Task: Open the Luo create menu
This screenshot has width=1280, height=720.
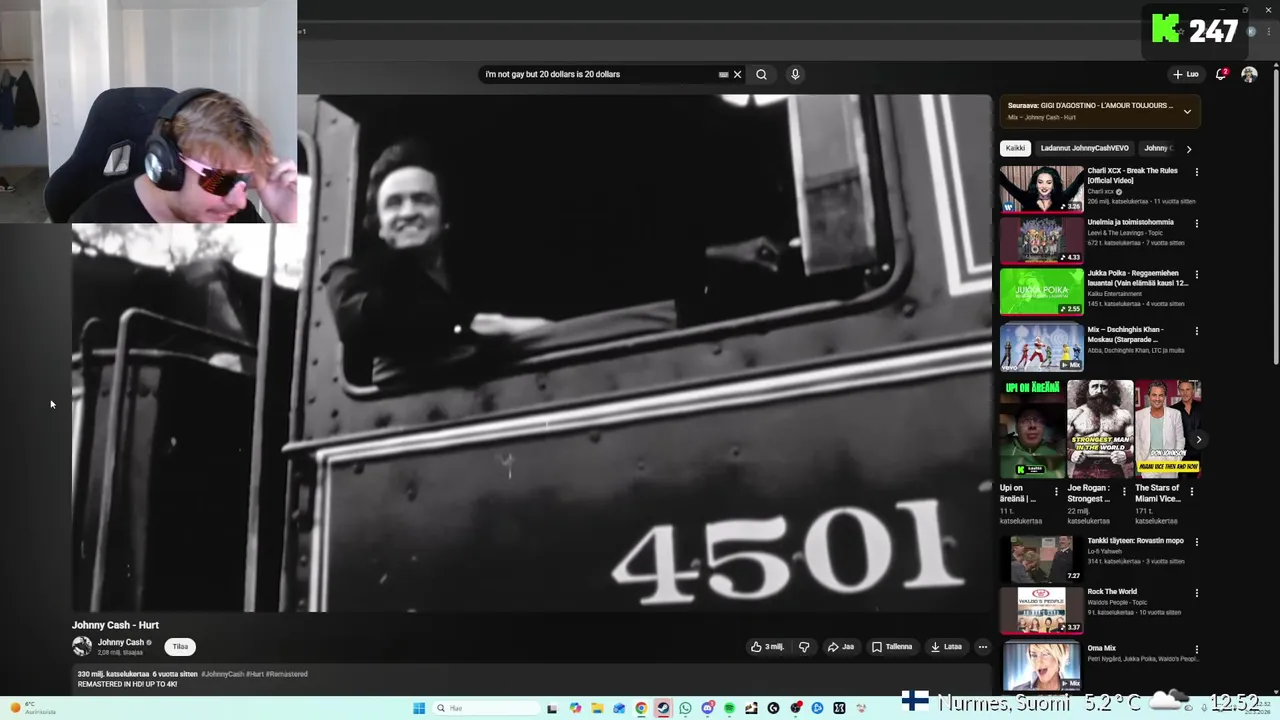Action: (1186, 74)
